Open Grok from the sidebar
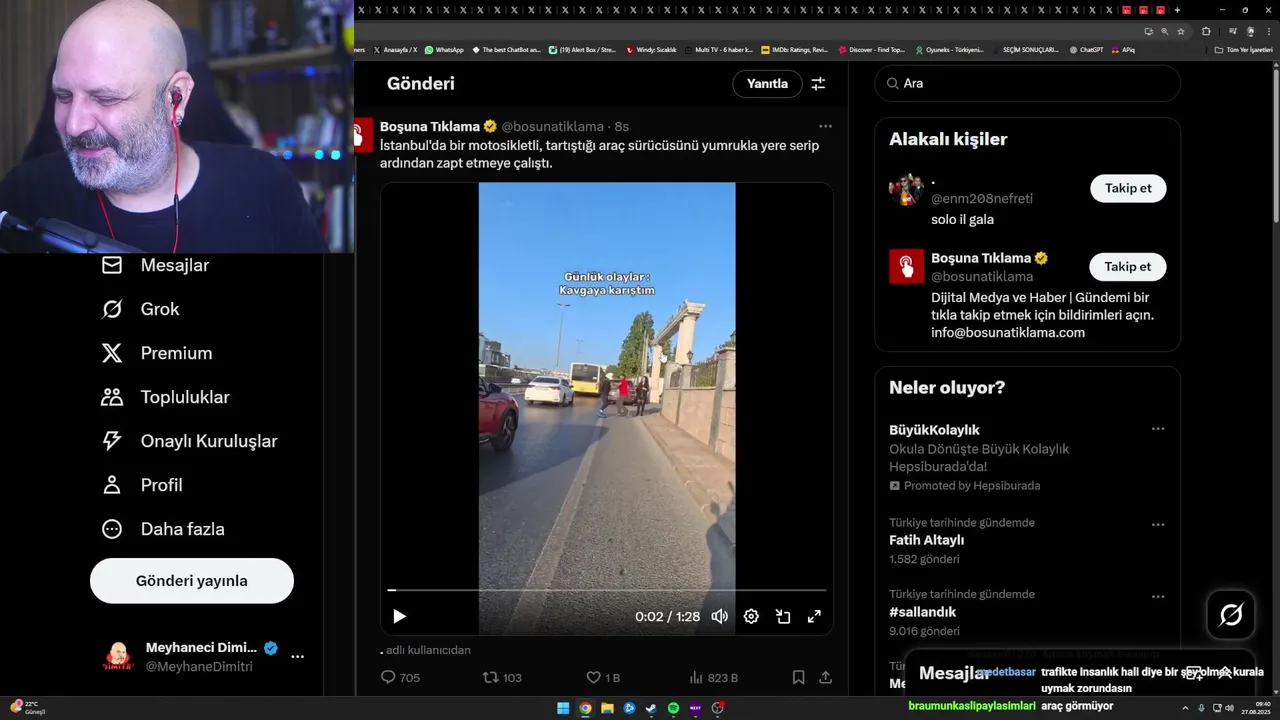Viewport: 1280px width, 720px height. (140, 309)
